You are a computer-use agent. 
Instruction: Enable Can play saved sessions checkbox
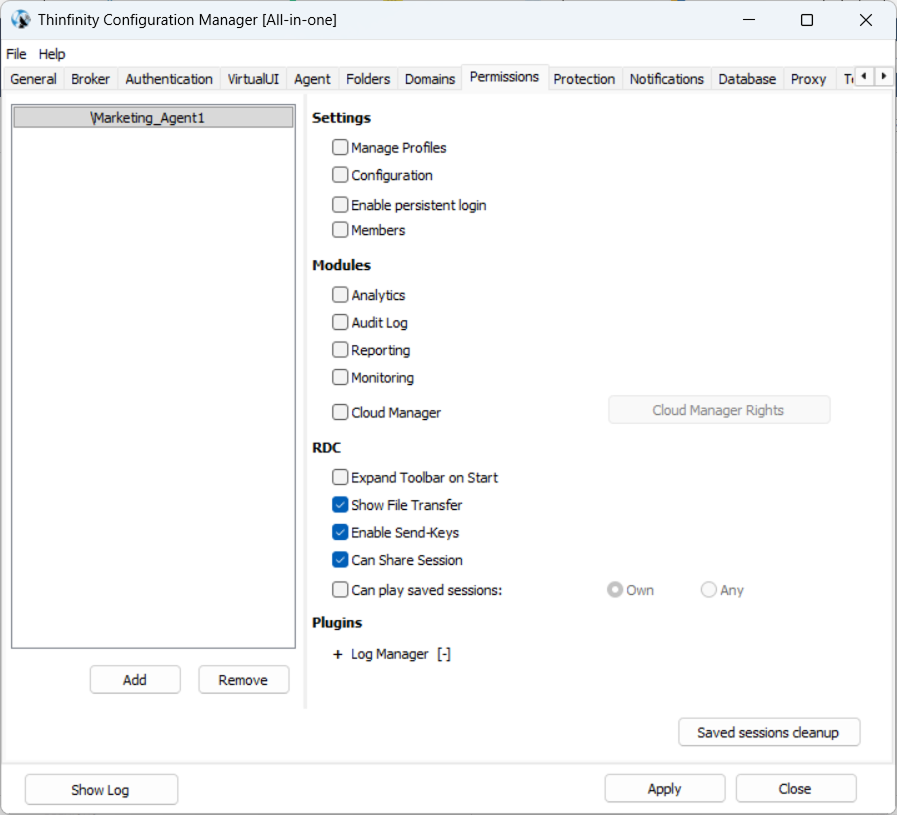tap(340, 590)
